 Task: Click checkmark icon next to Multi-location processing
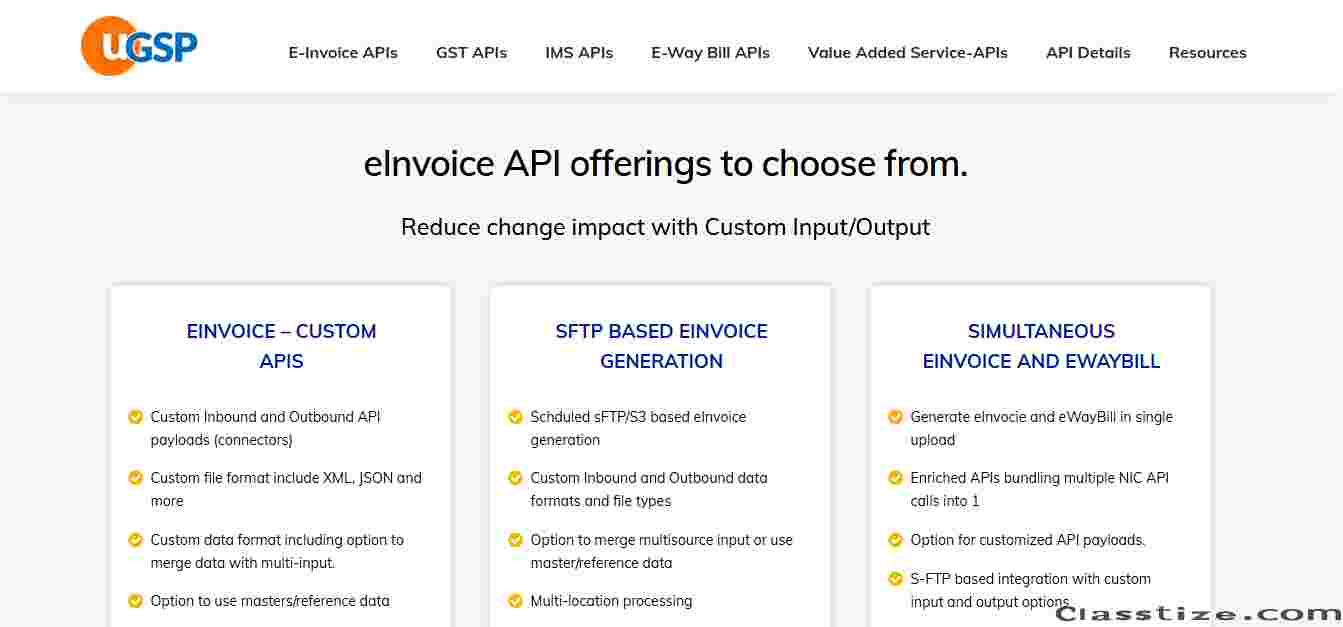(x=515, y=601)
